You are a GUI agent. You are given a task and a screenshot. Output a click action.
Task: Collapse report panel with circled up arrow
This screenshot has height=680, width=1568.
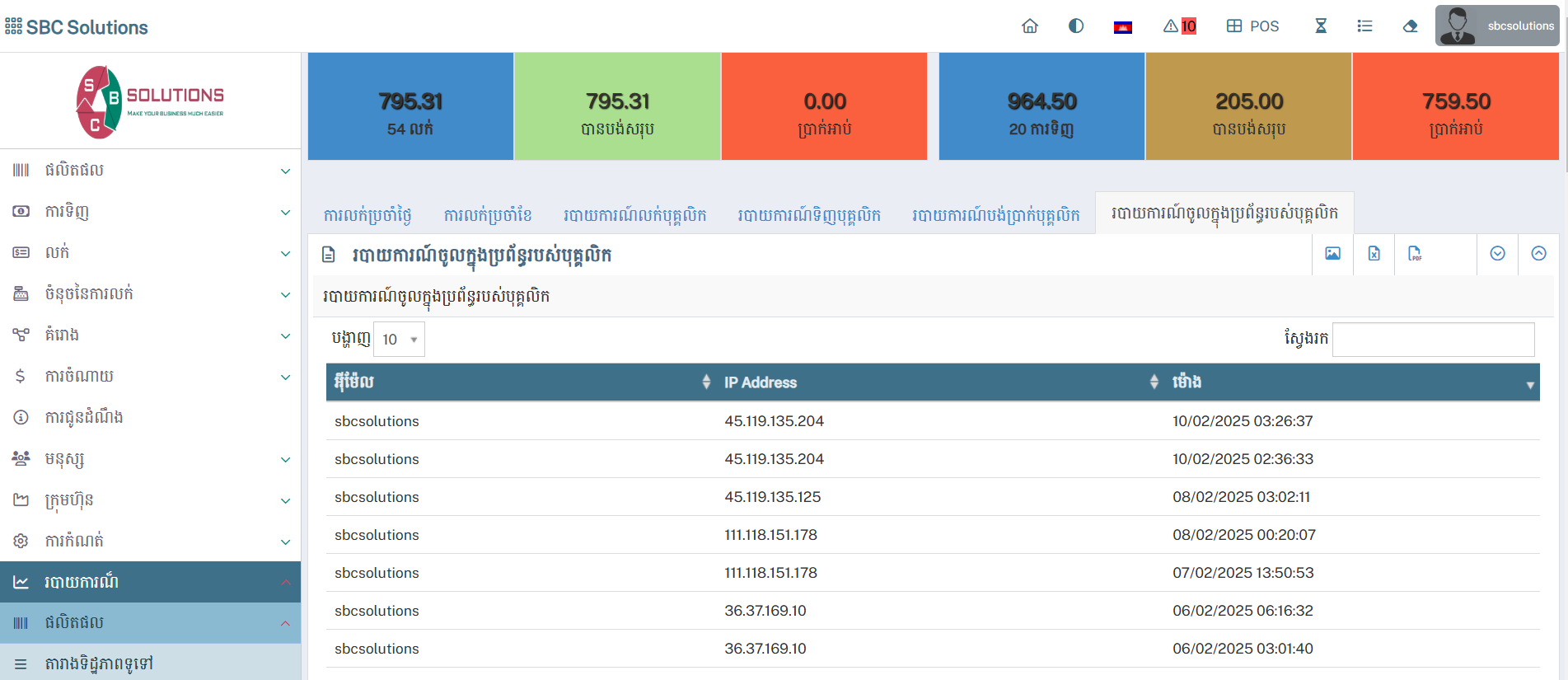click(1538, 254)
